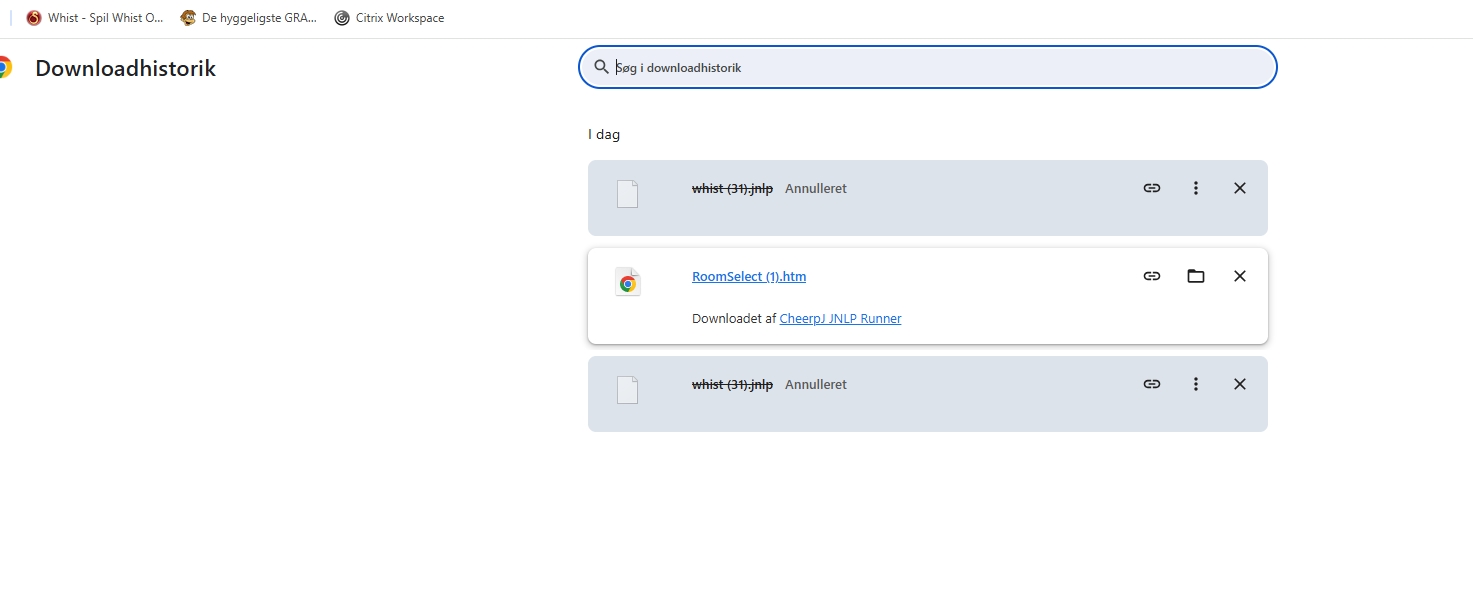
Task: Open the RoomSelect (1).htm file link
Action: click(748, 277)
